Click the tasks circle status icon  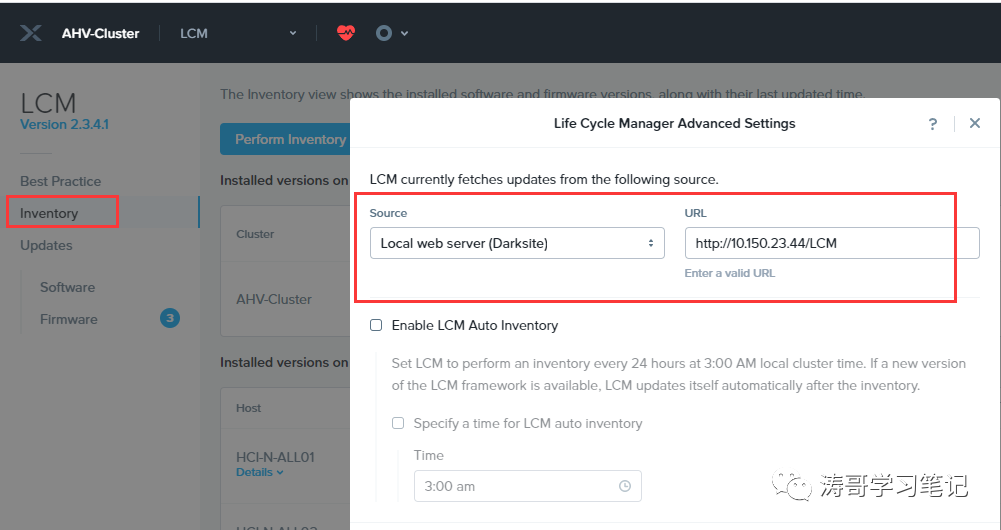[384, 33]
